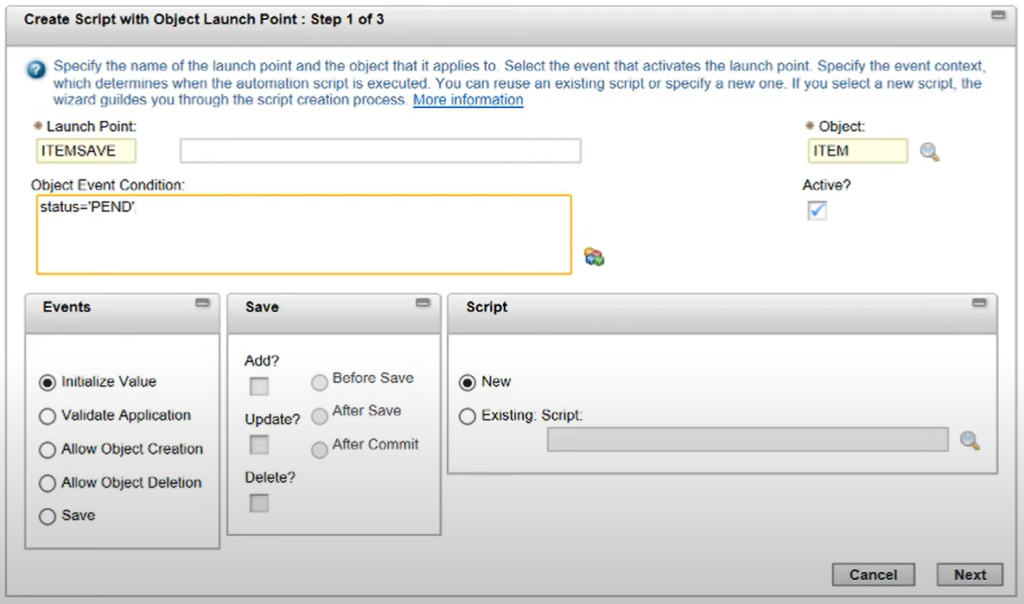Check the Delete? checkbox
This screenshot has height=604, width=1024.
[259, 503]
